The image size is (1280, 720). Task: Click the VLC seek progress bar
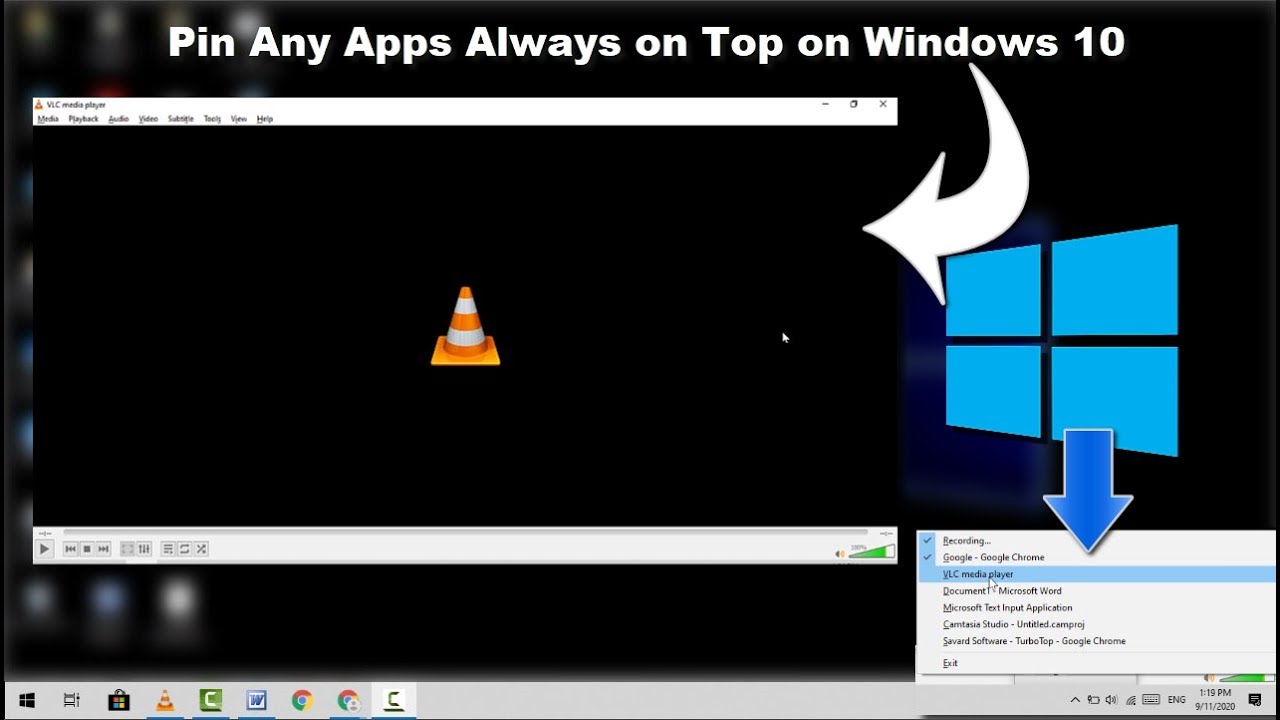(465, 533)
